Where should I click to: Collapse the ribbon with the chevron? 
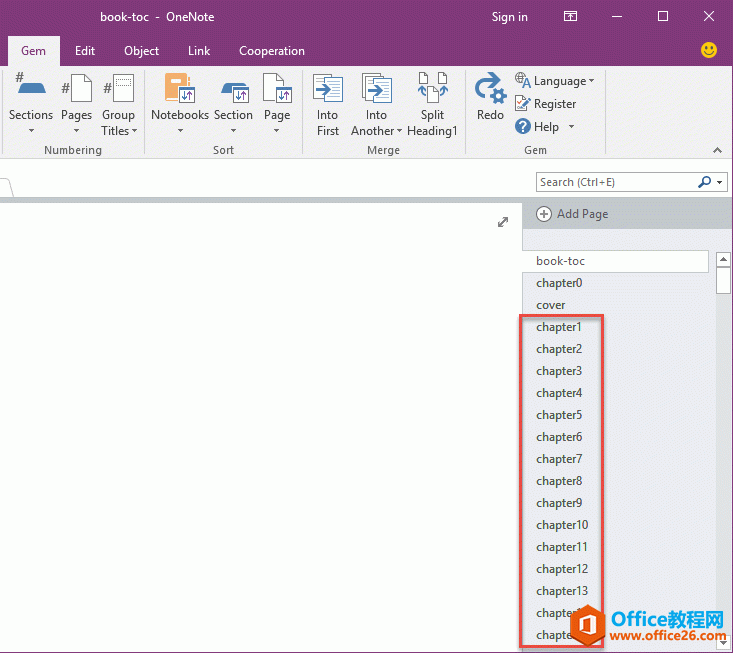[x=717, y=150]
